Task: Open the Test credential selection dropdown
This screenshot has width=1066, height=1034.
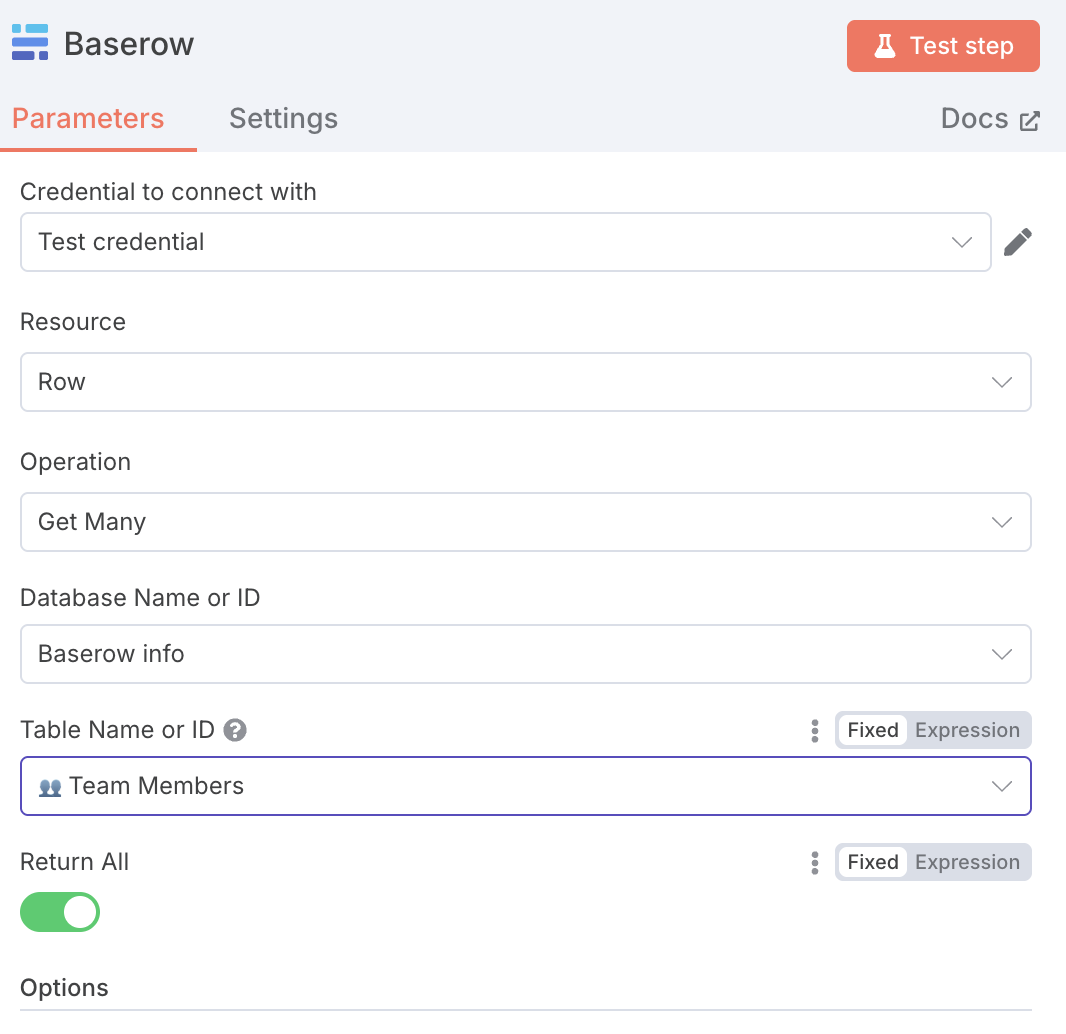Action: point(505,242)
